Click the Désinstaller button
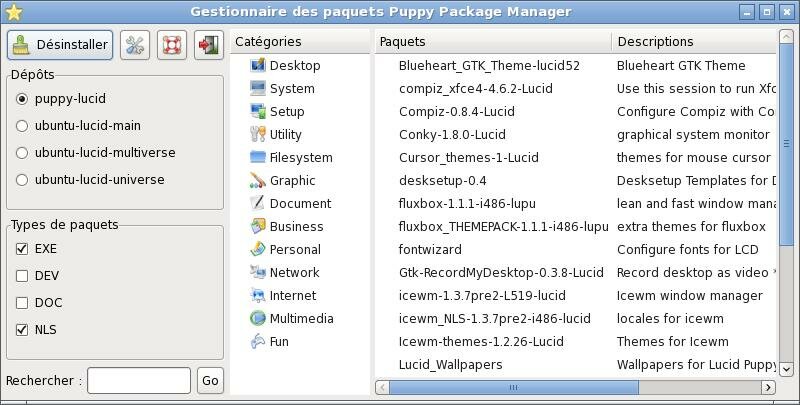 tap(60, 45)
